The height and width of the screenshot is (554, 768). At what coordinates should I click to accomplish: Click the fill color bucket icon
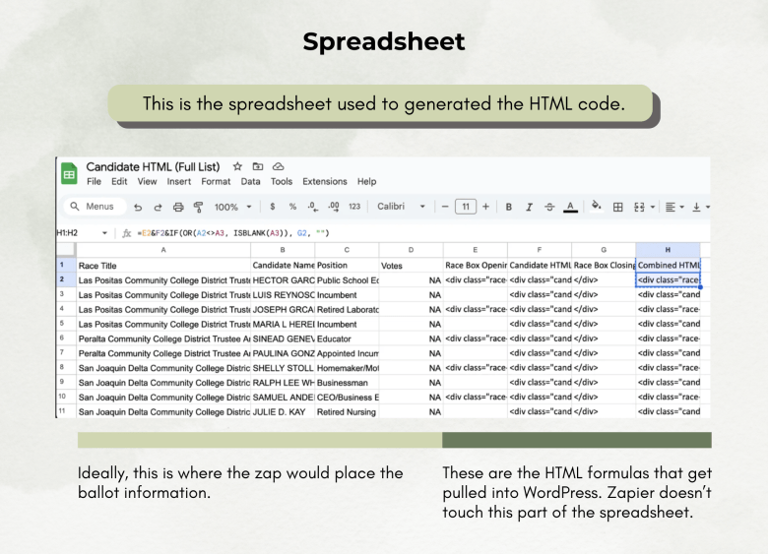tap(597, 206)
